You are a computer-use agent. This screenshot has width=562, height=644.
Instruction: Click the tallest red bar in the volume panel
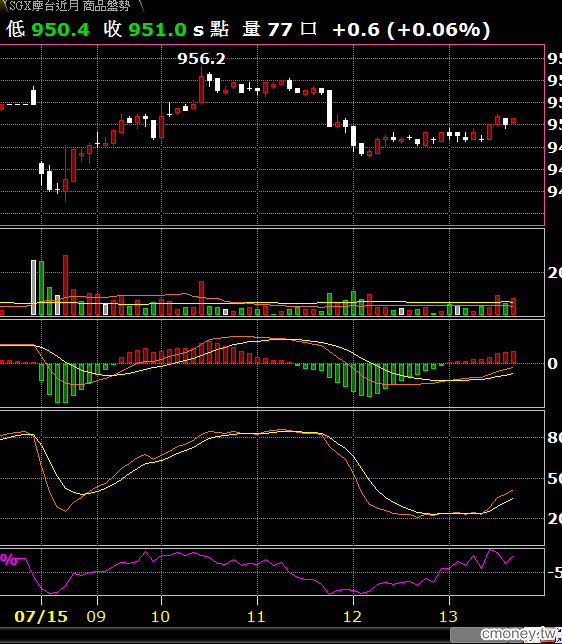click(65, 285)
